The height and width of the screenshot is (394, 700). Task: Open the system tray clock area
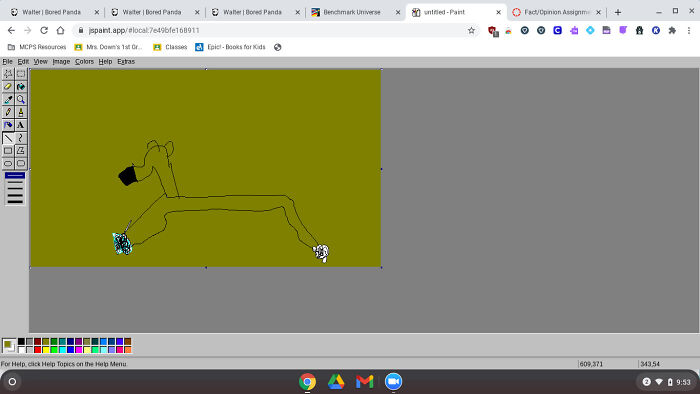(667, 382)
